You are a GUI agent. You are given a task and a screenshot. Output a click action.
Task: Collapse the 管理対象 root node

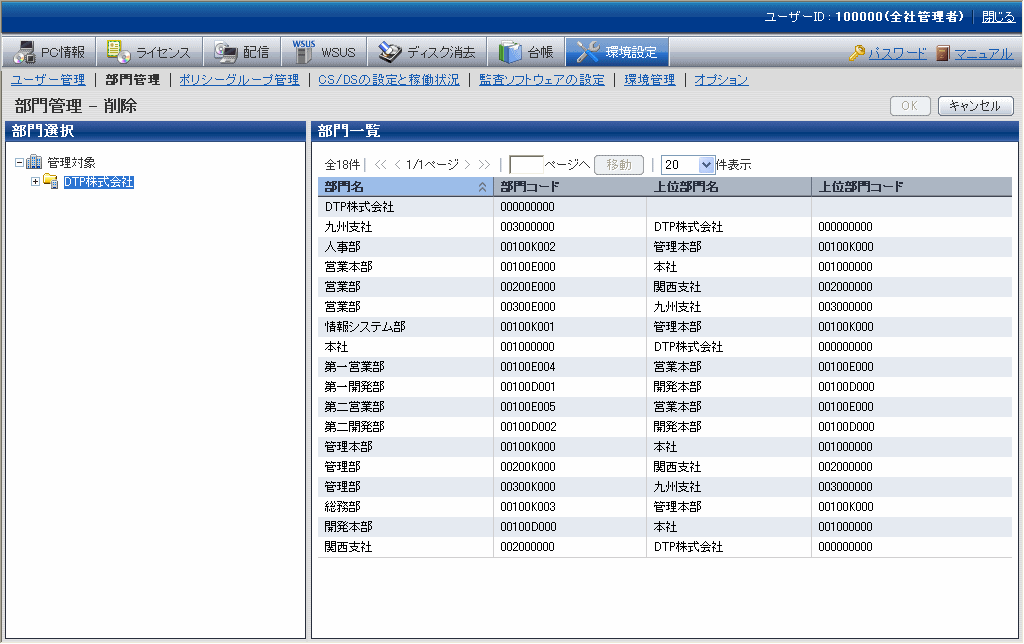tap(20, 162)
